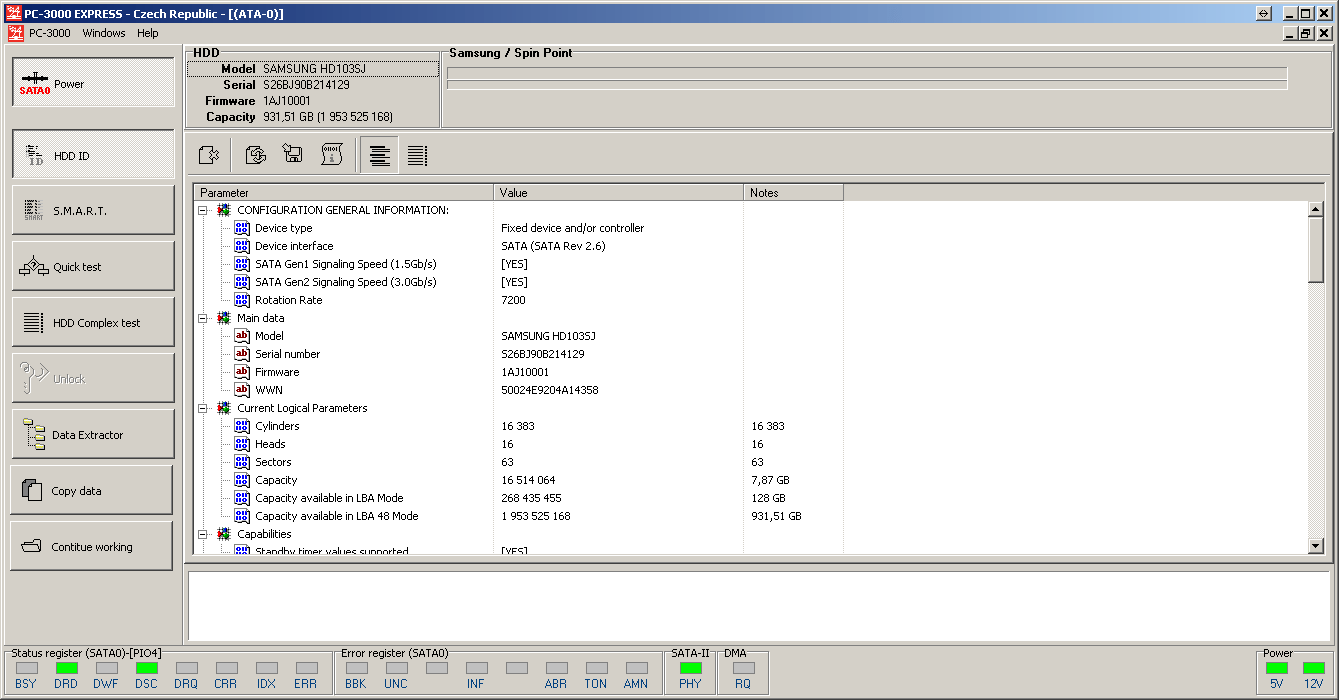This screenshot has height=700, width=1339.
Task: Click the BSY status register indicator
Action: pos(26,668)
